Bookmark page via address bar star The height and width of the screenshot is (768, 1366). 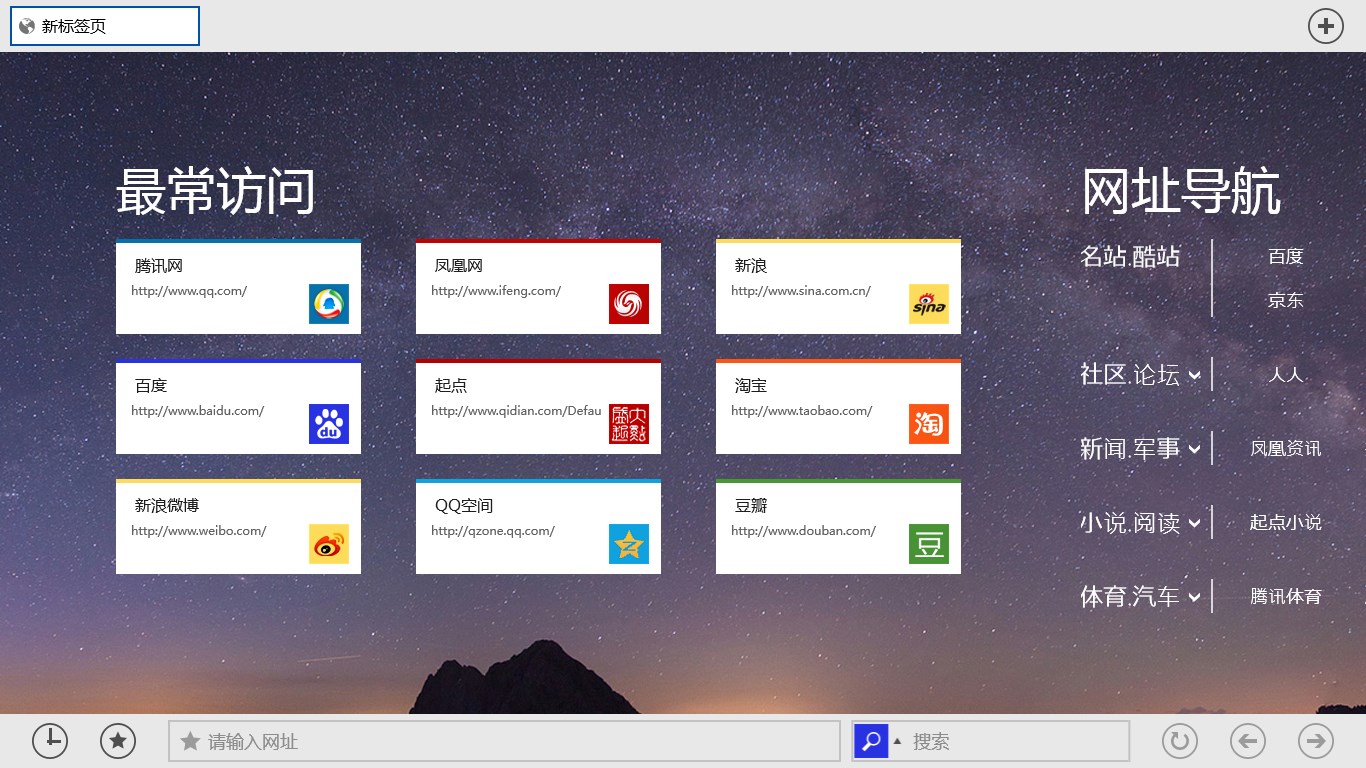[190, 741]
